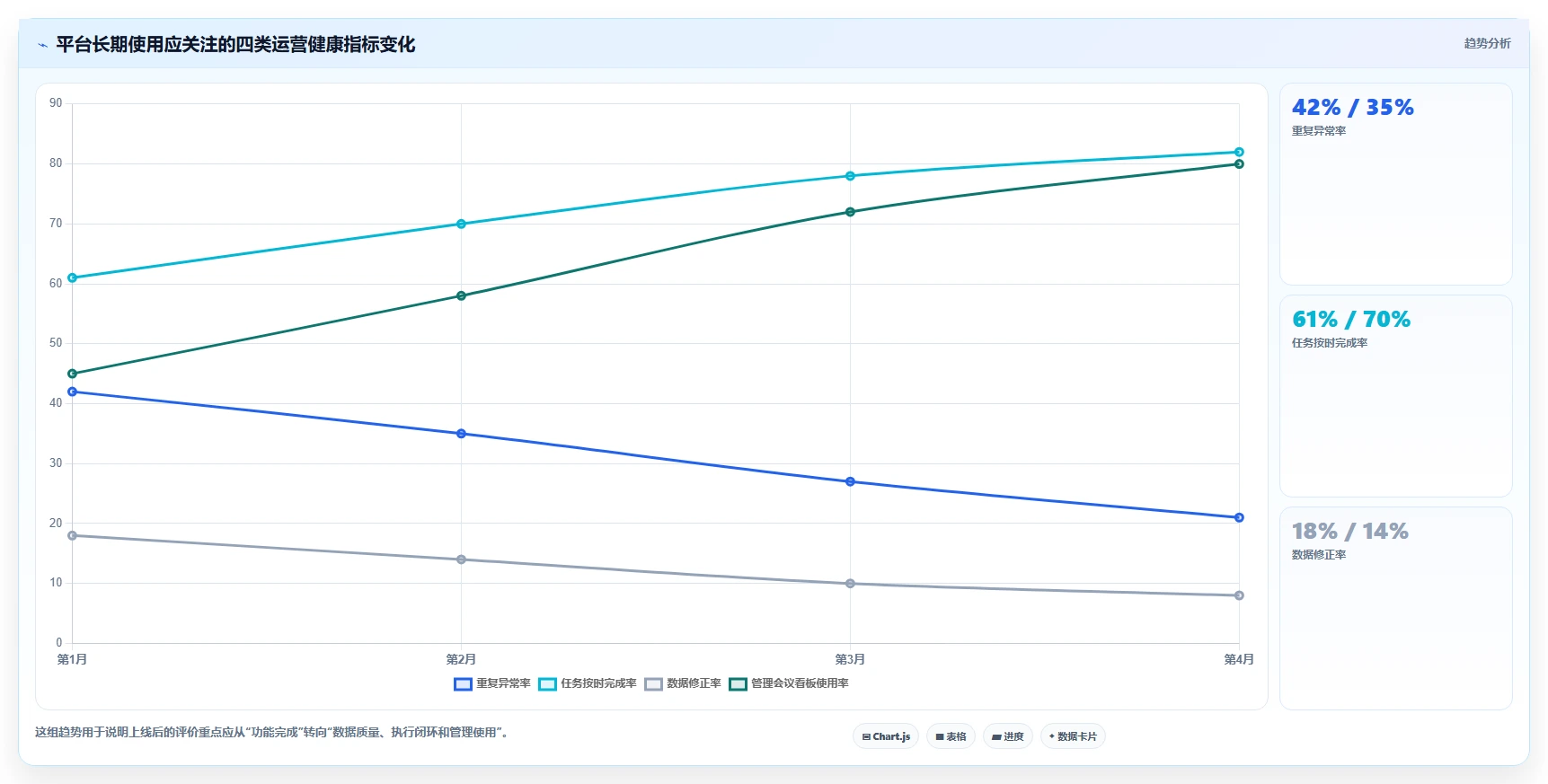
Task: Click the 第1月 x-axis label
Action: click(x=72, y=659)
